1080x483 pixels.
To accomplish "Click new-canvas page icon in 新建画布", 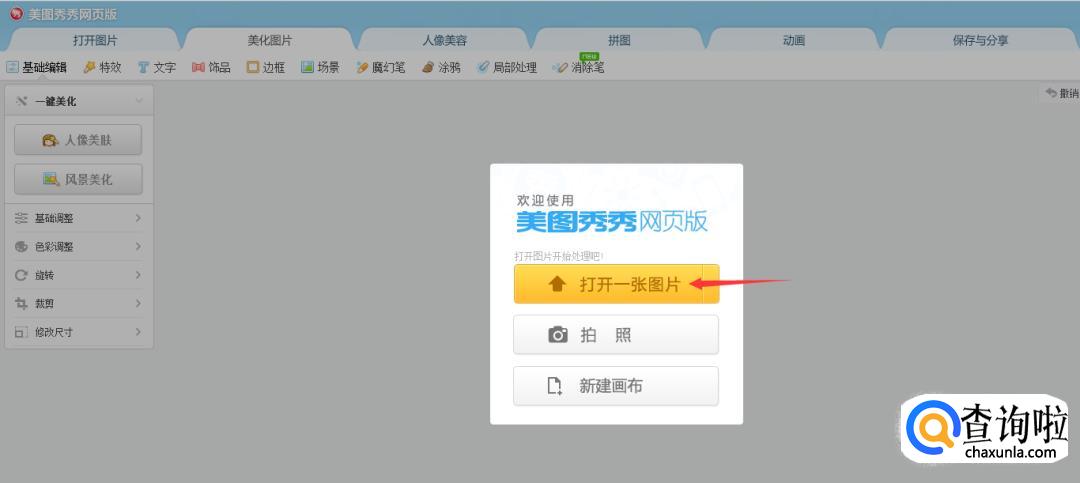I will [x=554, y=386].
